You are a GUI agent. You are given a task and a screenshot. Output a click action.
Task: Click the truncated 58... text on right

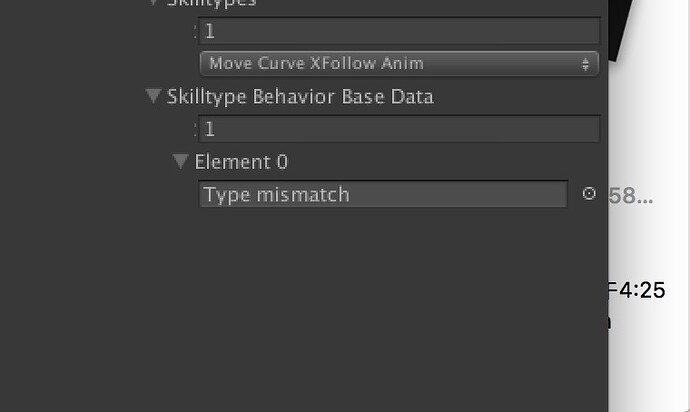631,196
